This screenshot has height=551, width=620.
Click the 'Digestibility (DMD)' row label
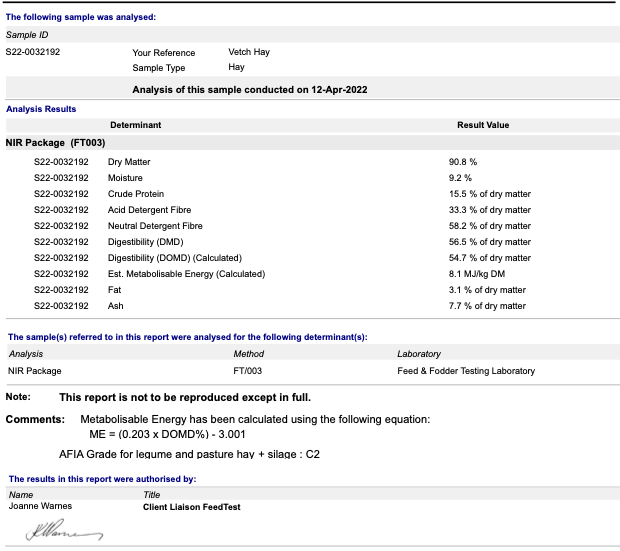point(147,242)
